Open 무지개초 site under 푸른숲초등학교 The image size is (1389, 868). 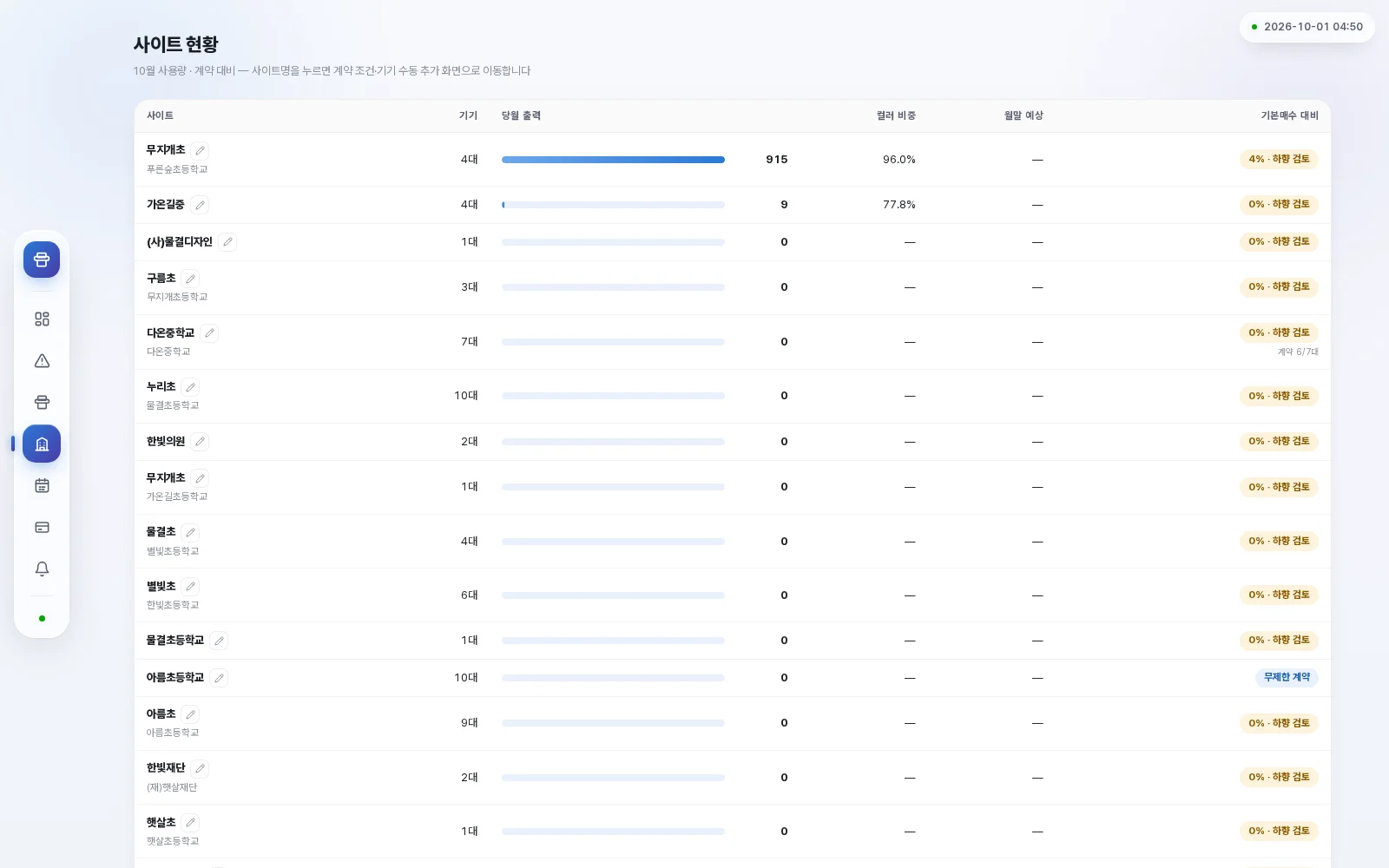(x=166, y=150)
